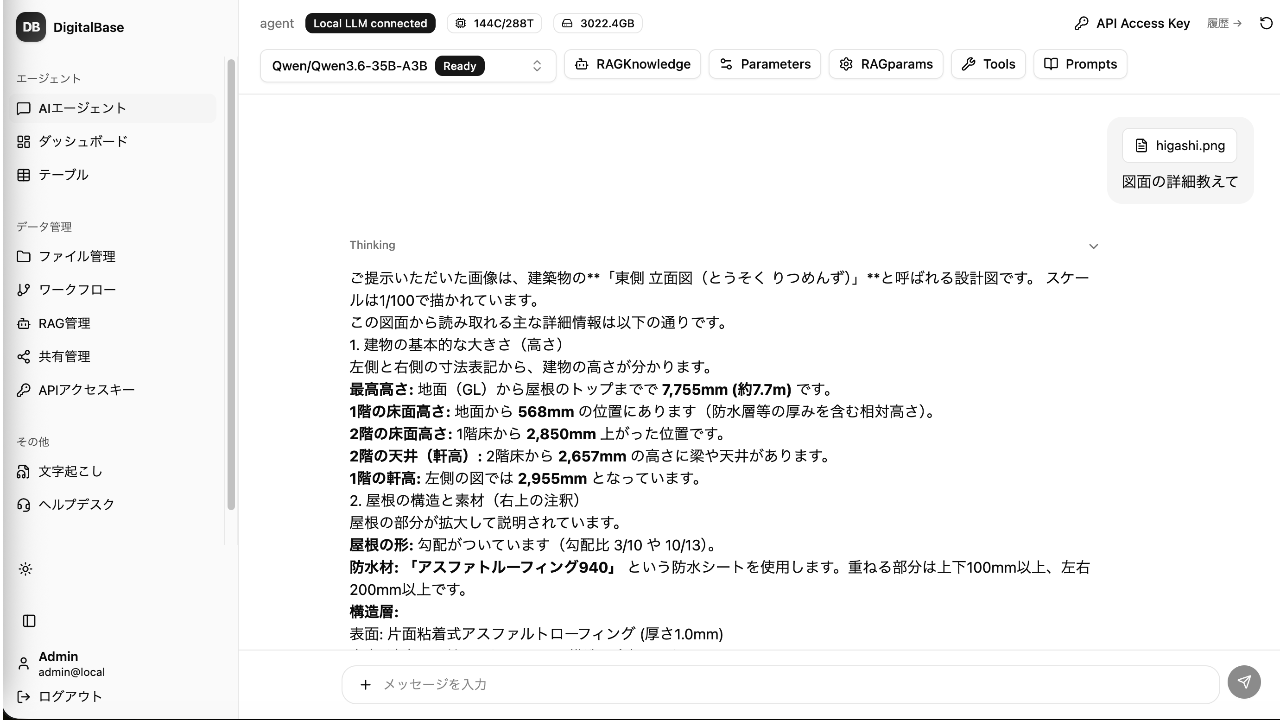The height and width of the screenshot is (720, 1280).
Task: Open the Qwen3.6-35B-A3B model dropdown
Action: pyautogui.click(x=408, y=66)
